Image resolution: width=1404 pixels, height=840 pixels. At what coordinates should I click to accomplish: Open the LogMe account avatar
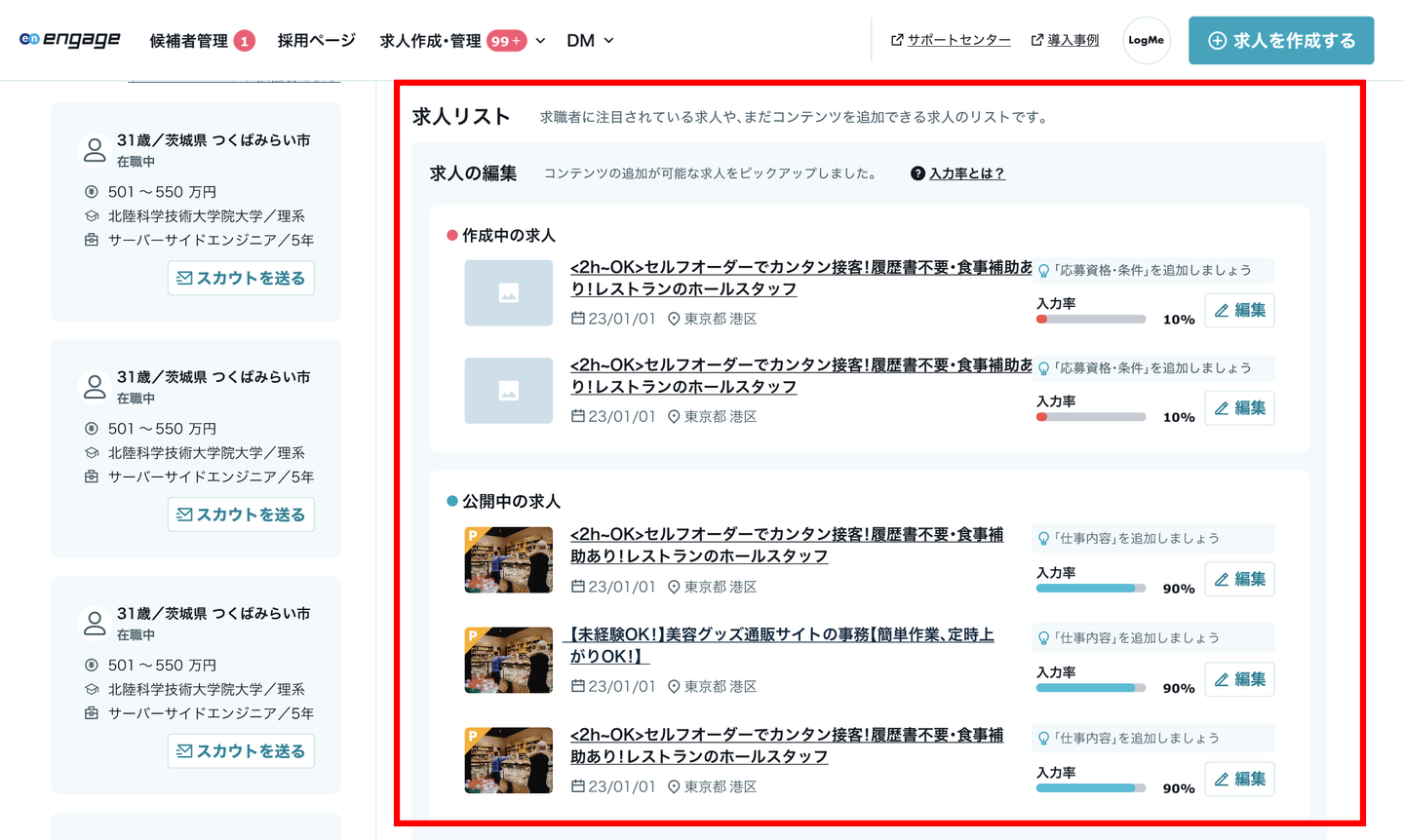[1146, 40]
